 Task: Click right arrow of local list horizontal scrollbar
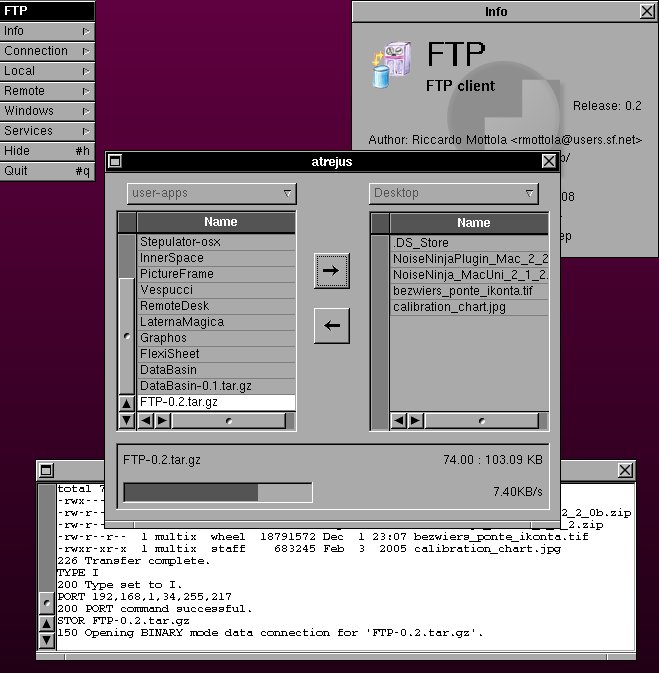(162, 421)
